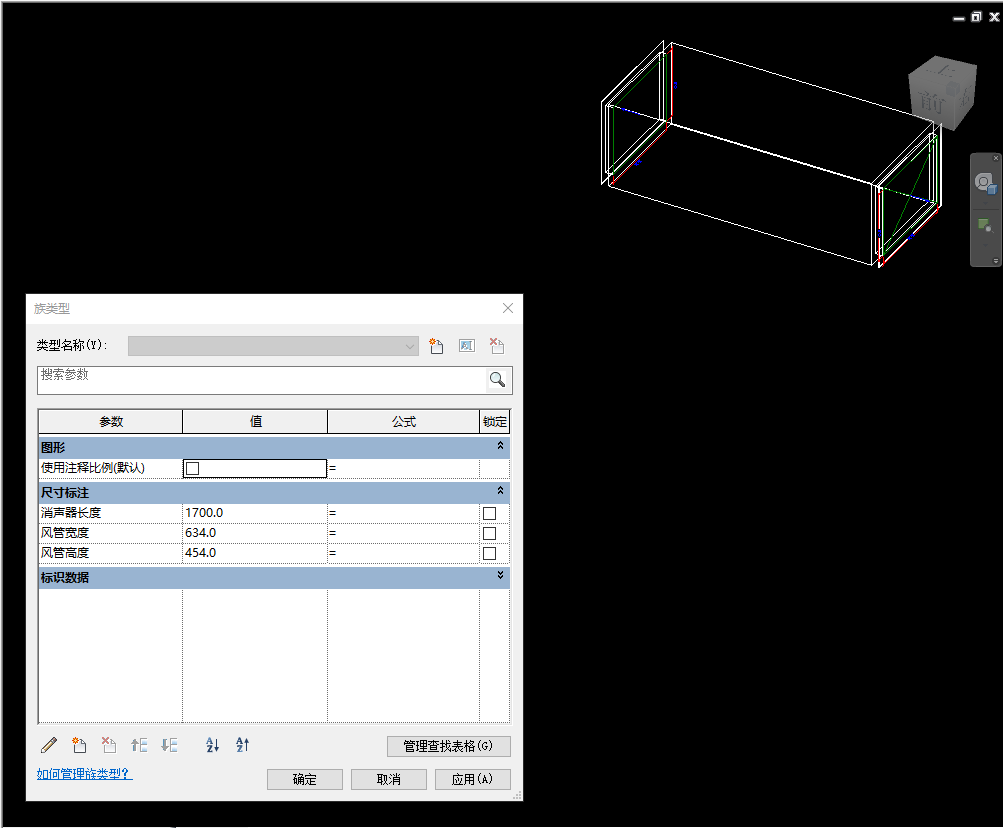Open the 类型名称 dropdown
The image size is (1003, 828).
[x=410, y=346]
